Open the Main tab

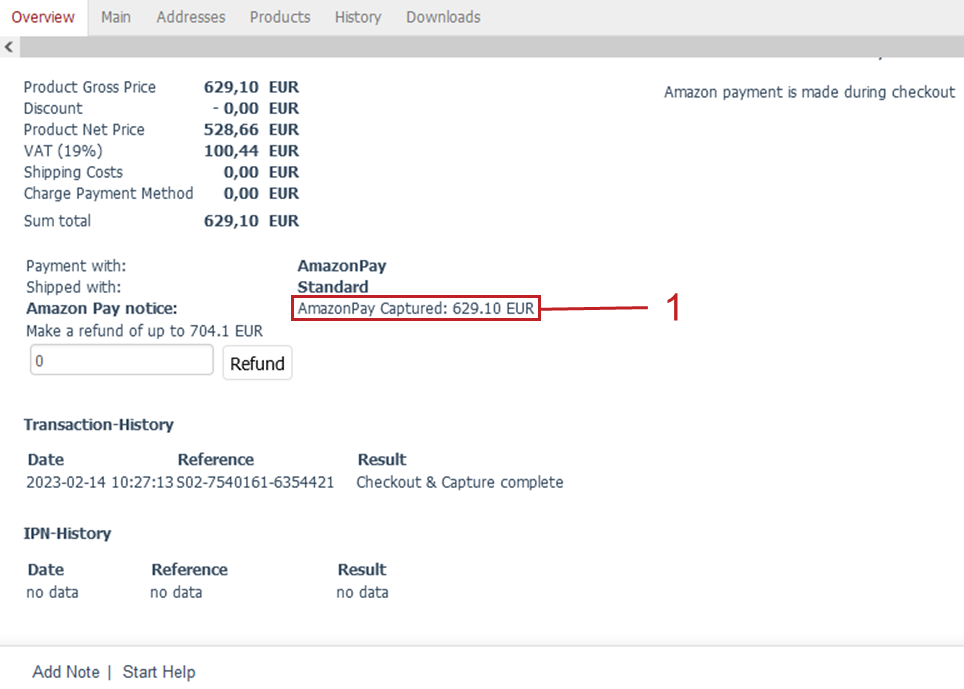click(116, 17)
